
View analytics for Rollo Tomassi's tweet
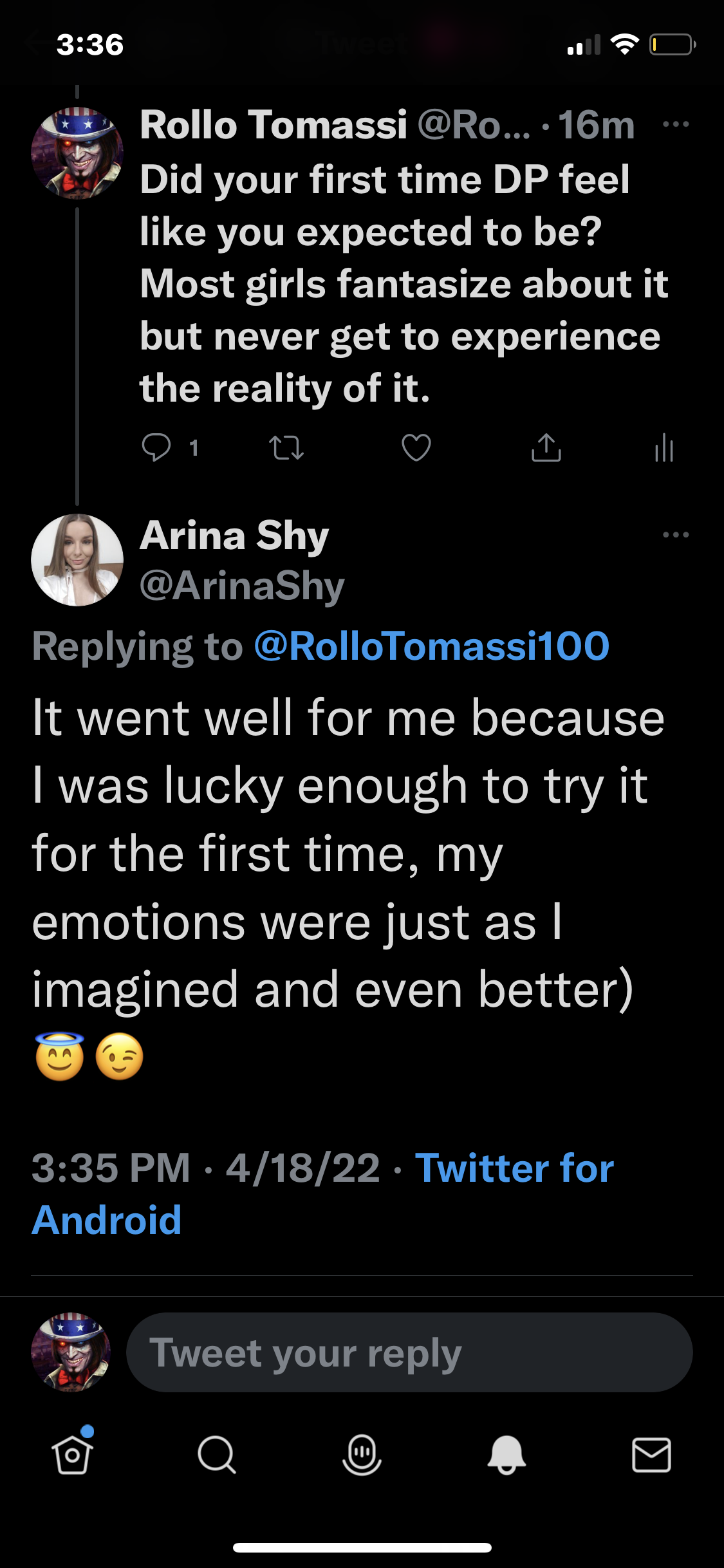coord(664,448)
